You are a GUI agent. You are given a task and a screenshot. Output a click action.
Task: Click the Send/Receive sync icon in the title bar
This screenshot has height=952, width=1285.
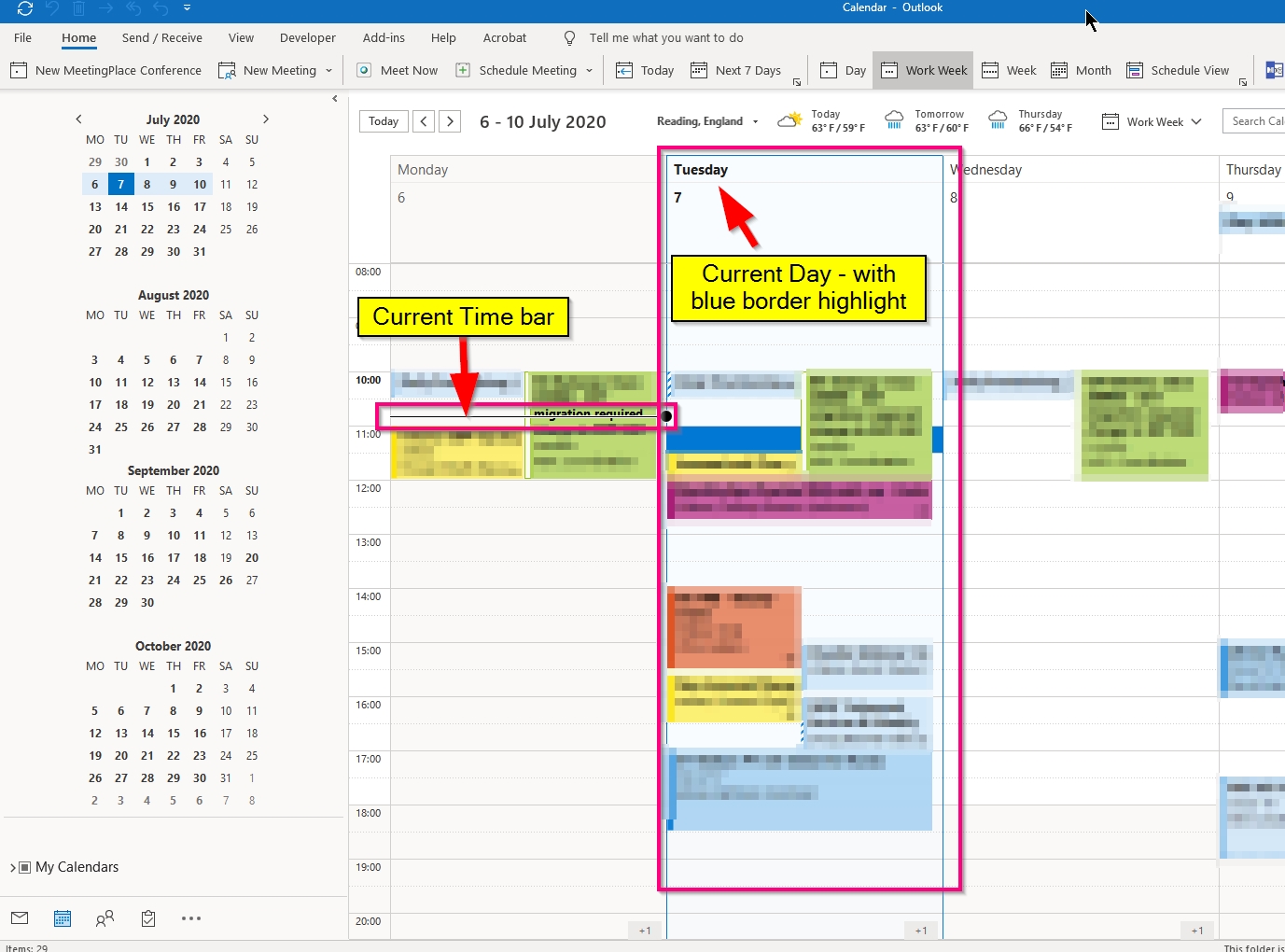25,8
